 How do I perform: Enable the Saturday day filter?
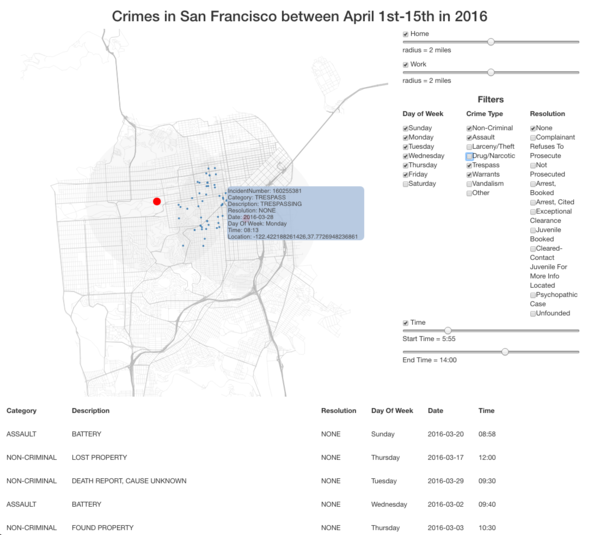point(405,184)
